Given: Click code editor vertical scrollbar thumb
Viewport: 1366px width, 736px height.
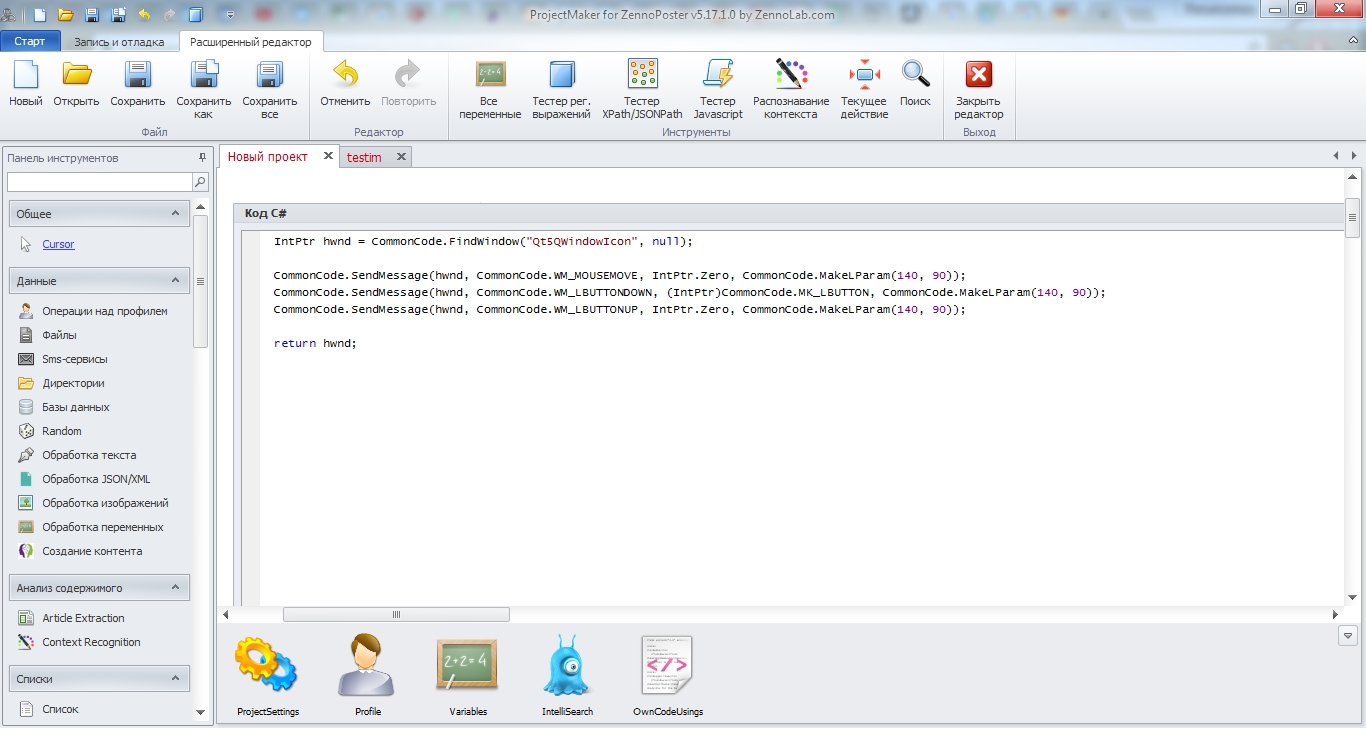Looking at the screenshot, I should click(x=1352, y=218).
